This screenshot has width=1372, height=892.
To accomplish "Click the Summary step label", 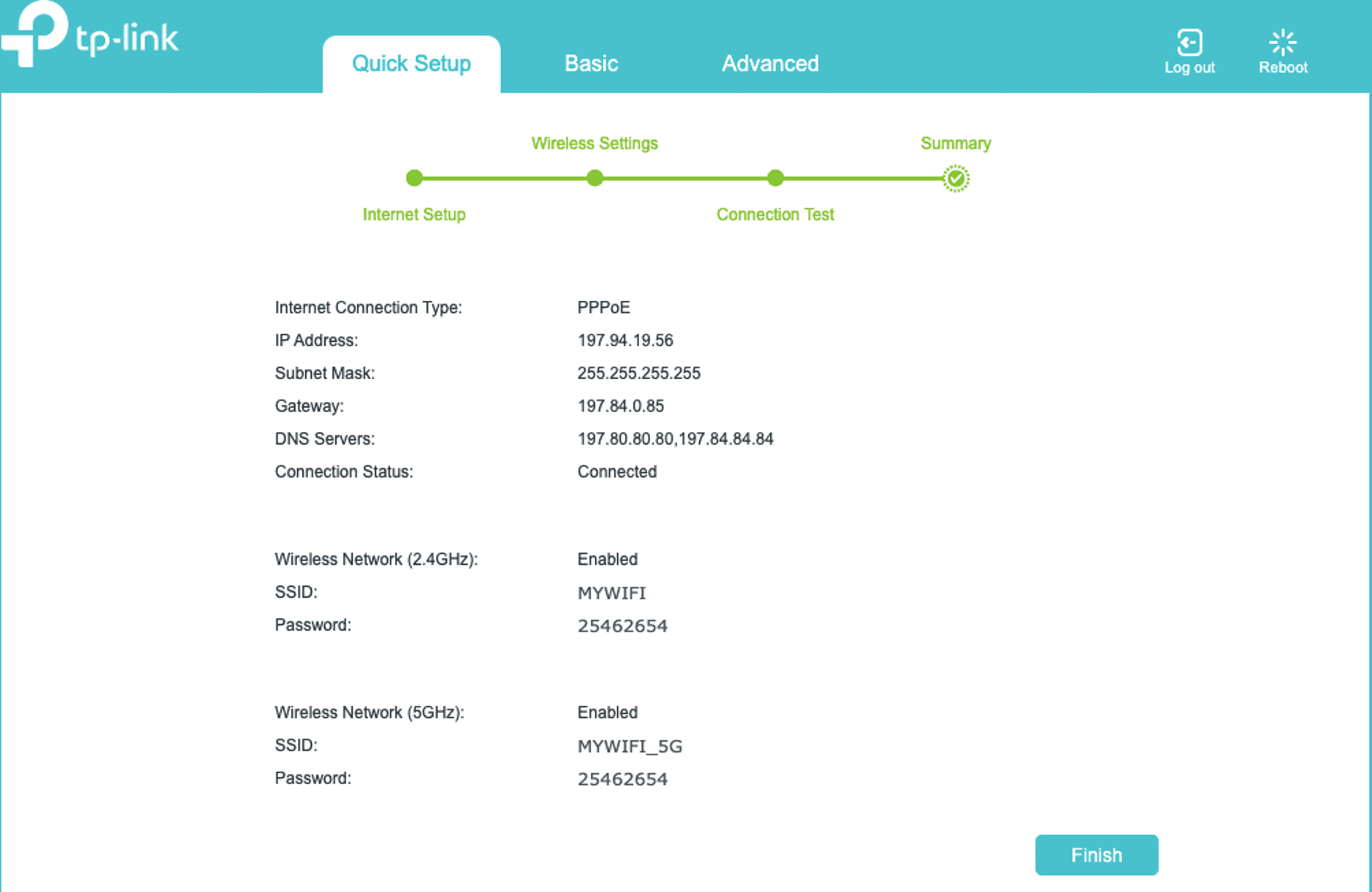I will pos(955,143).
